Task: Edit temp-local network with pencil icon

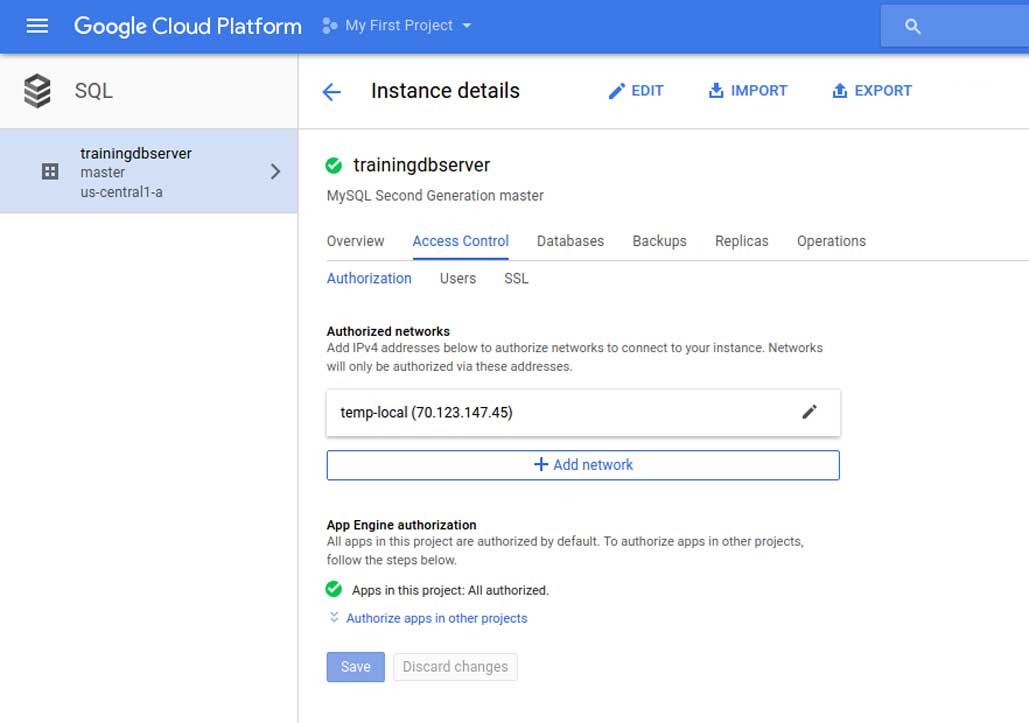Action: (x=809, y=412)
